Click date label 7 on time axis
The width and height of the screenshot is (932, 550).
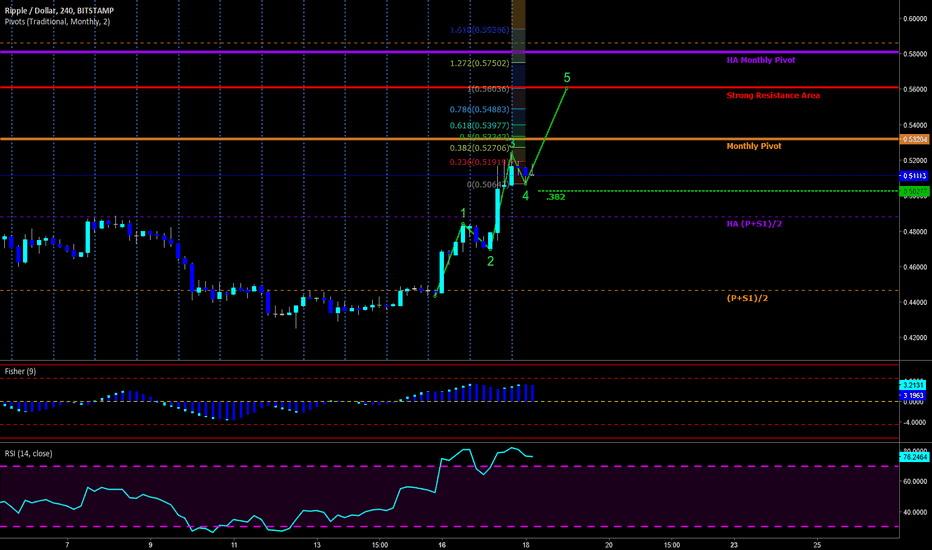point(67,544)
